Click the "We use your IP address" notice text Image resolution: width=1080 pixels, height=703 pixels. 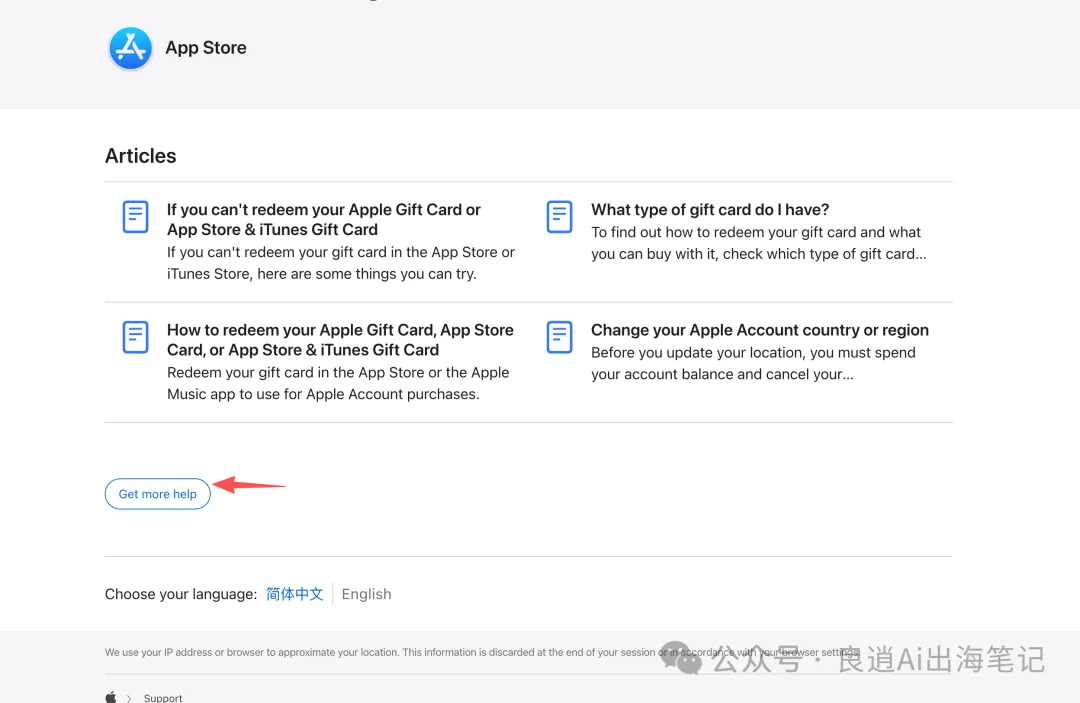(x=482, y=652)
